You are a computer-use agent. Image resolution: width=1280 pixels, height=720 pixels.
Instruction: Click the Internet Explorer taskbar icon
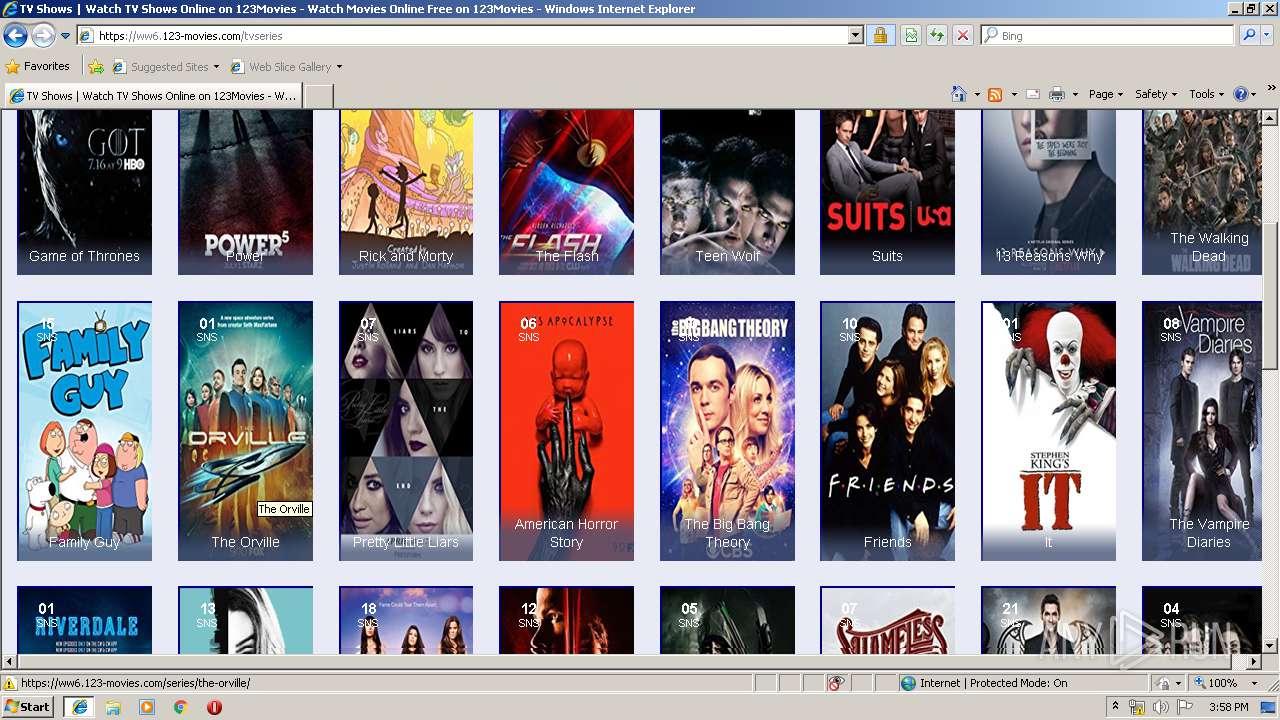[x=79, y=706]
